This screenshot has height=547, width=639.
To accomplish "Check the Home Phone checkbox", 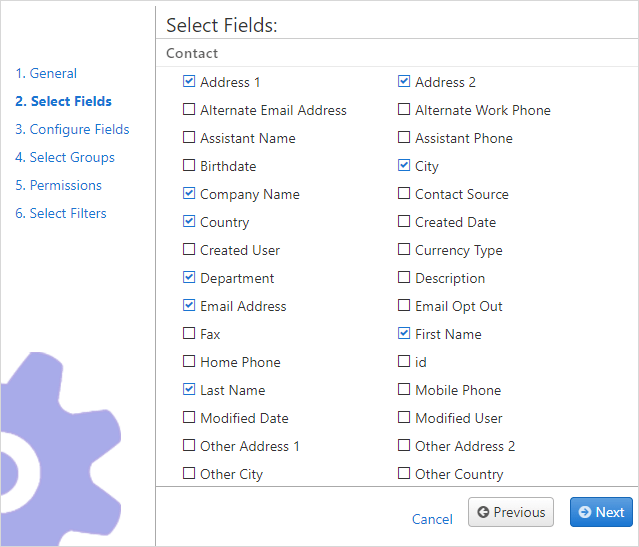I will (x=189, y=361).
